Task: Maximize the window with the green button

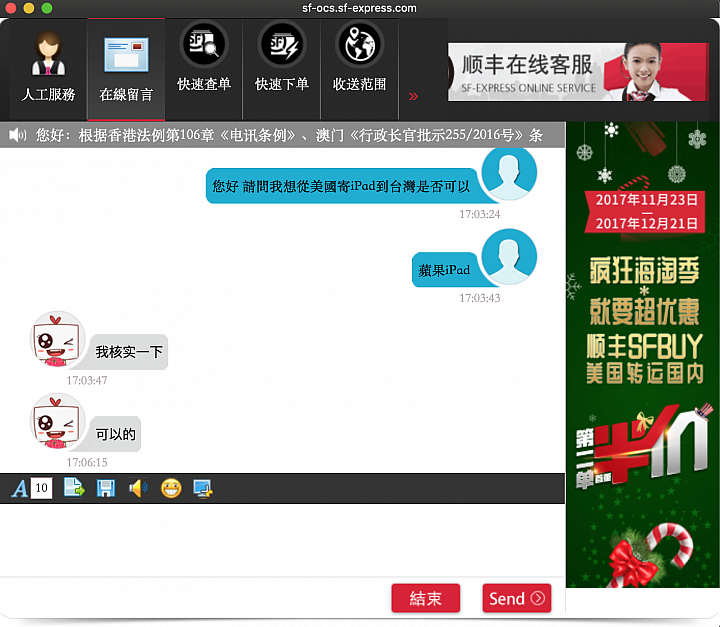Action: (47, 8)
